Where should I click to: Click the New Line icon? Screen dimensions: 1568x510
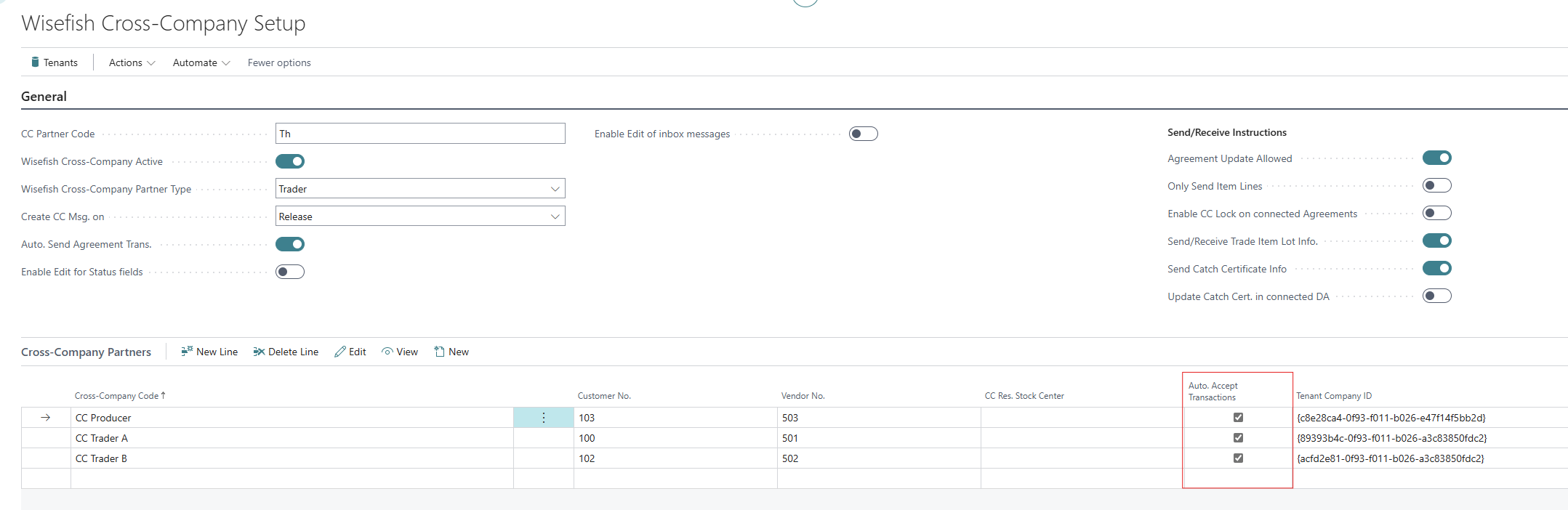point(187,352)
